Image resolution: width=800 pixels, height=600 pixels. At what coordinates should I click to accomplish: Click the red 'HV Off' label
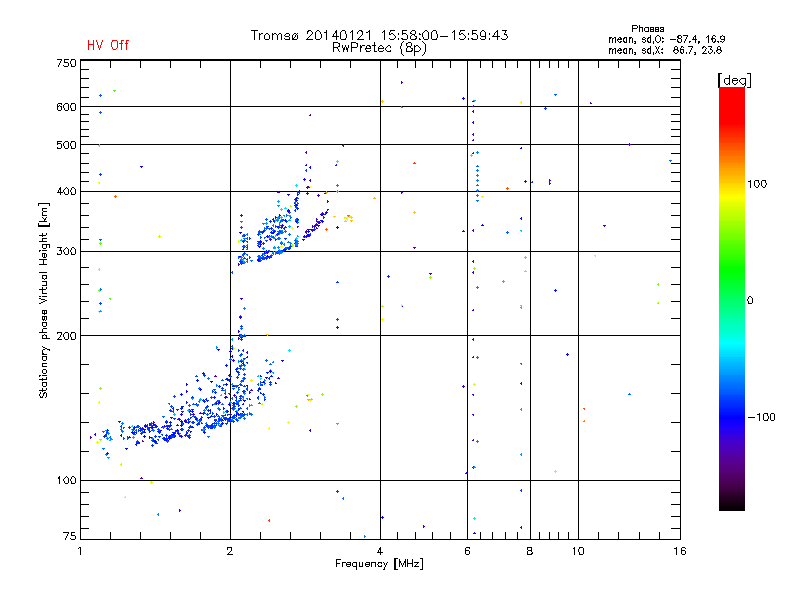[108, 45]
